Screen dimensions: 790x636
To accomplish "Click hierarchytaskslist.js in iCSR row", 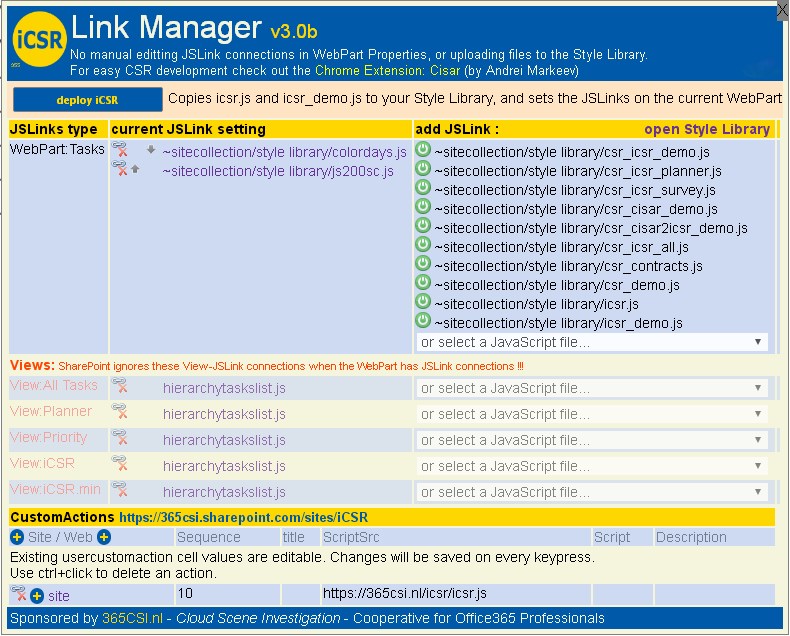I will point(224,466).
